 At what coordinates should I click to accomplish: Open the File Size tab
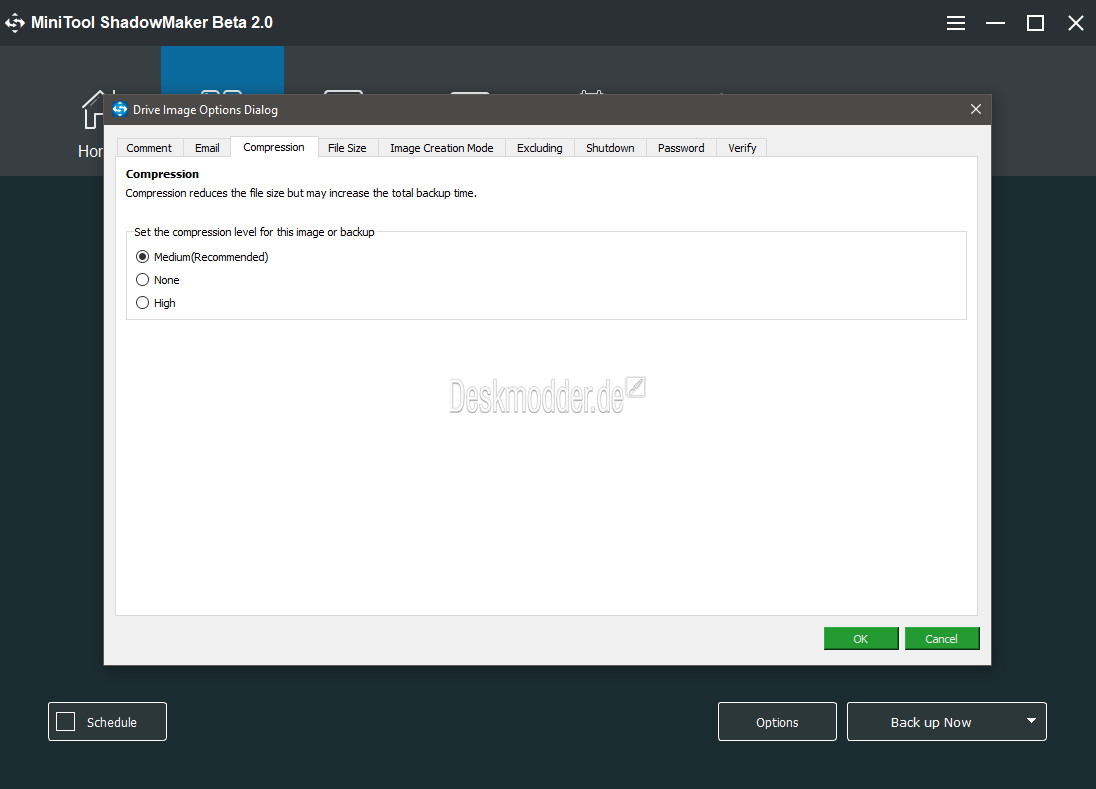(347, 148)
